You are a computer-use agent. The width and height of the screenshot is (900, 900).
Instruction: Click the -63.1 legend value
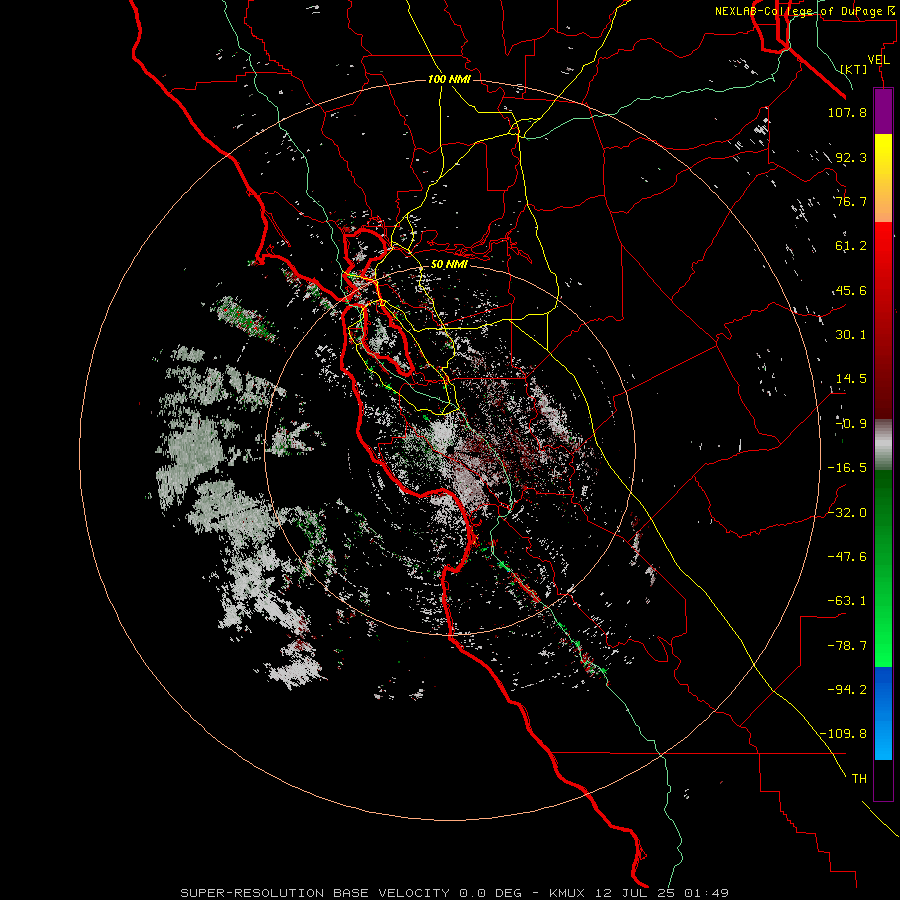[x=847, y=601]
